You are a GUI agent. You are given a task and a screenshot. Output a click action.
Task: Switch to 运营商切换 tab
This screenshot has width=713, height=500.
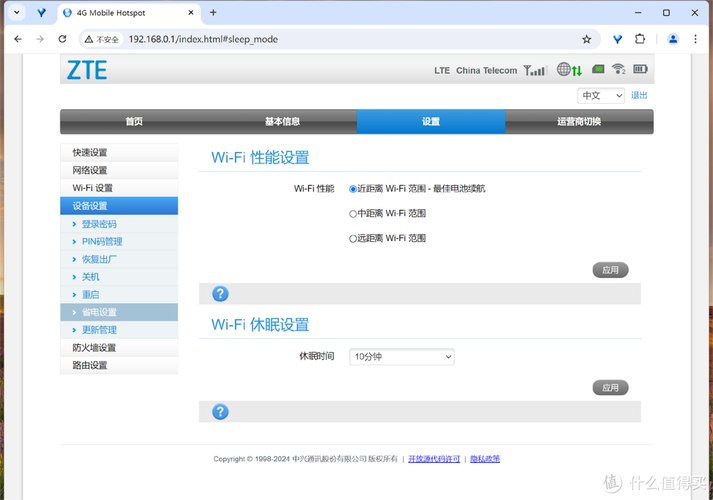(579, 121)
